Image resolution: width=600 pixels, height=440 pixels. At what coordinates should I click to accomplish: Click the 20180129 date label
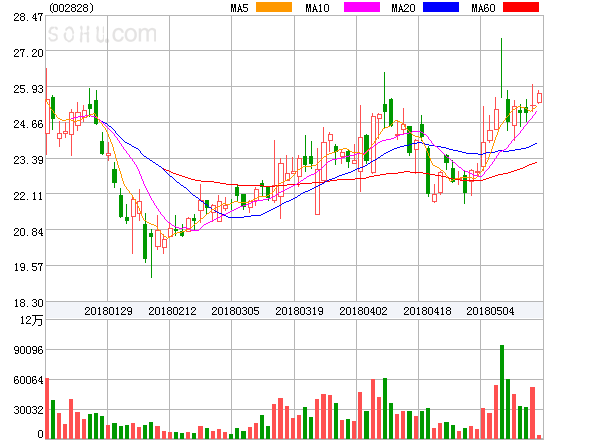(108, 311)
